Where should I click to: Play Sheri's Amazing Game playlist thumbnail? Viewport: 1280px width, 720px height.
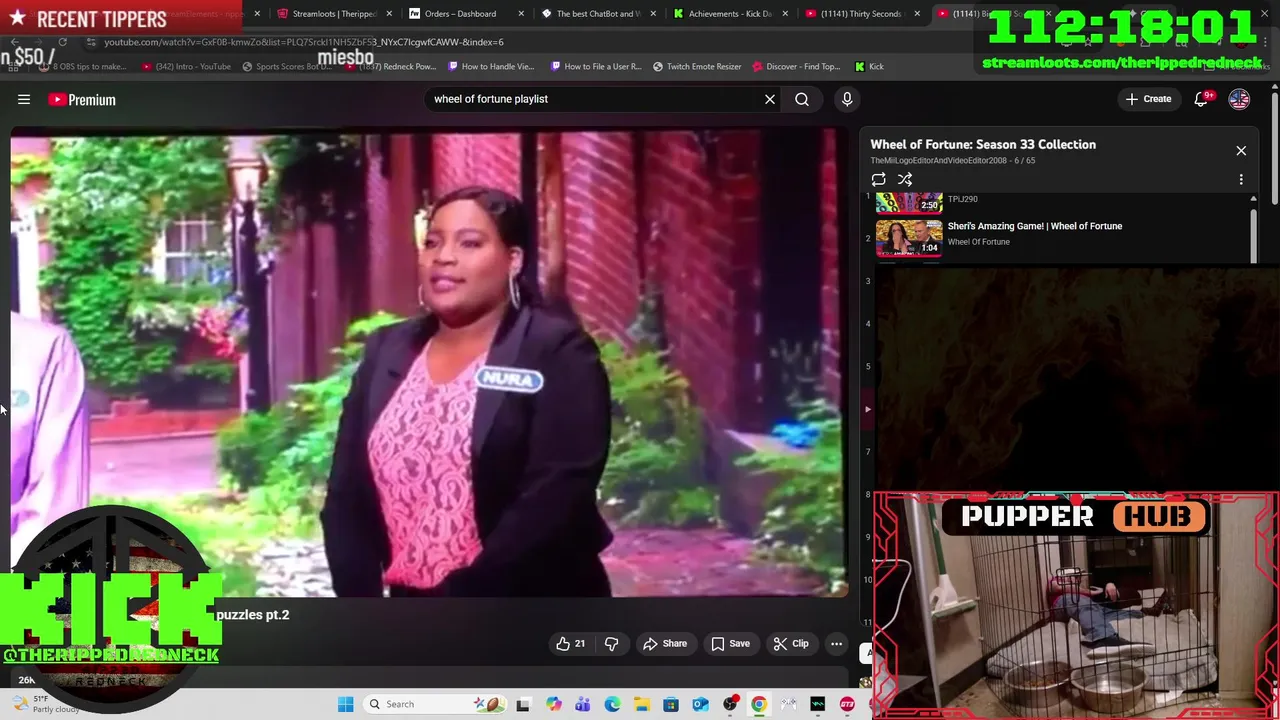point(909,237)
